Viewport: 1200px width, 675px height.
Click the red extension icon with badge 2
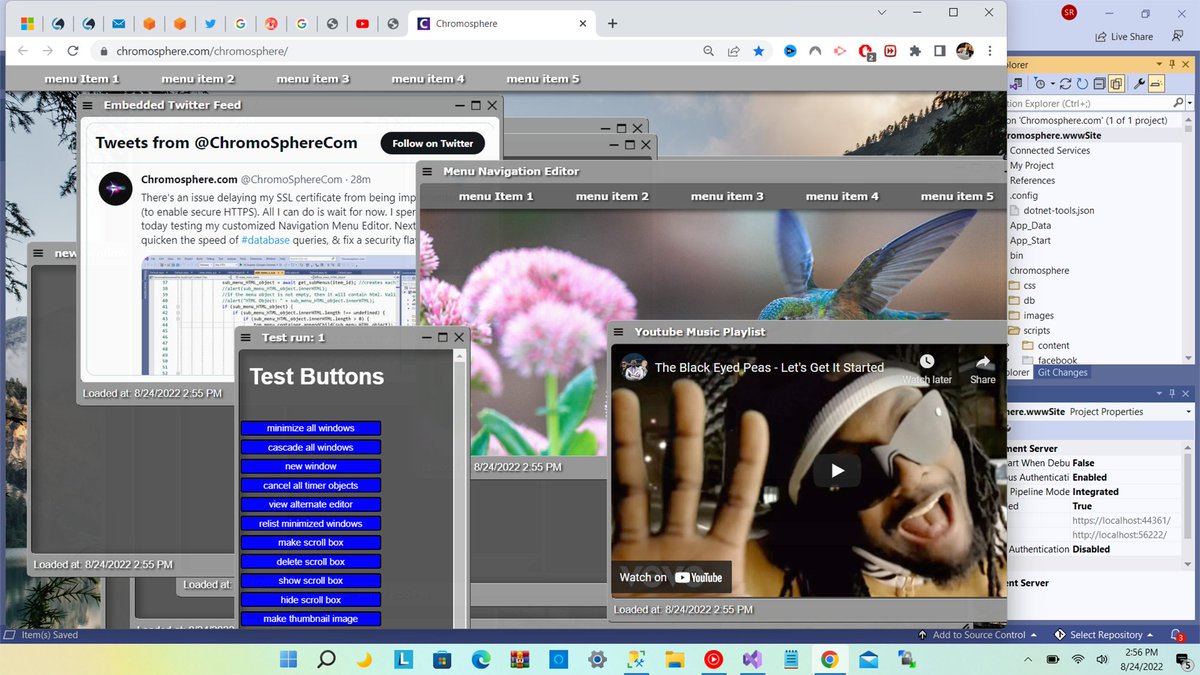(x=866, y=52)
